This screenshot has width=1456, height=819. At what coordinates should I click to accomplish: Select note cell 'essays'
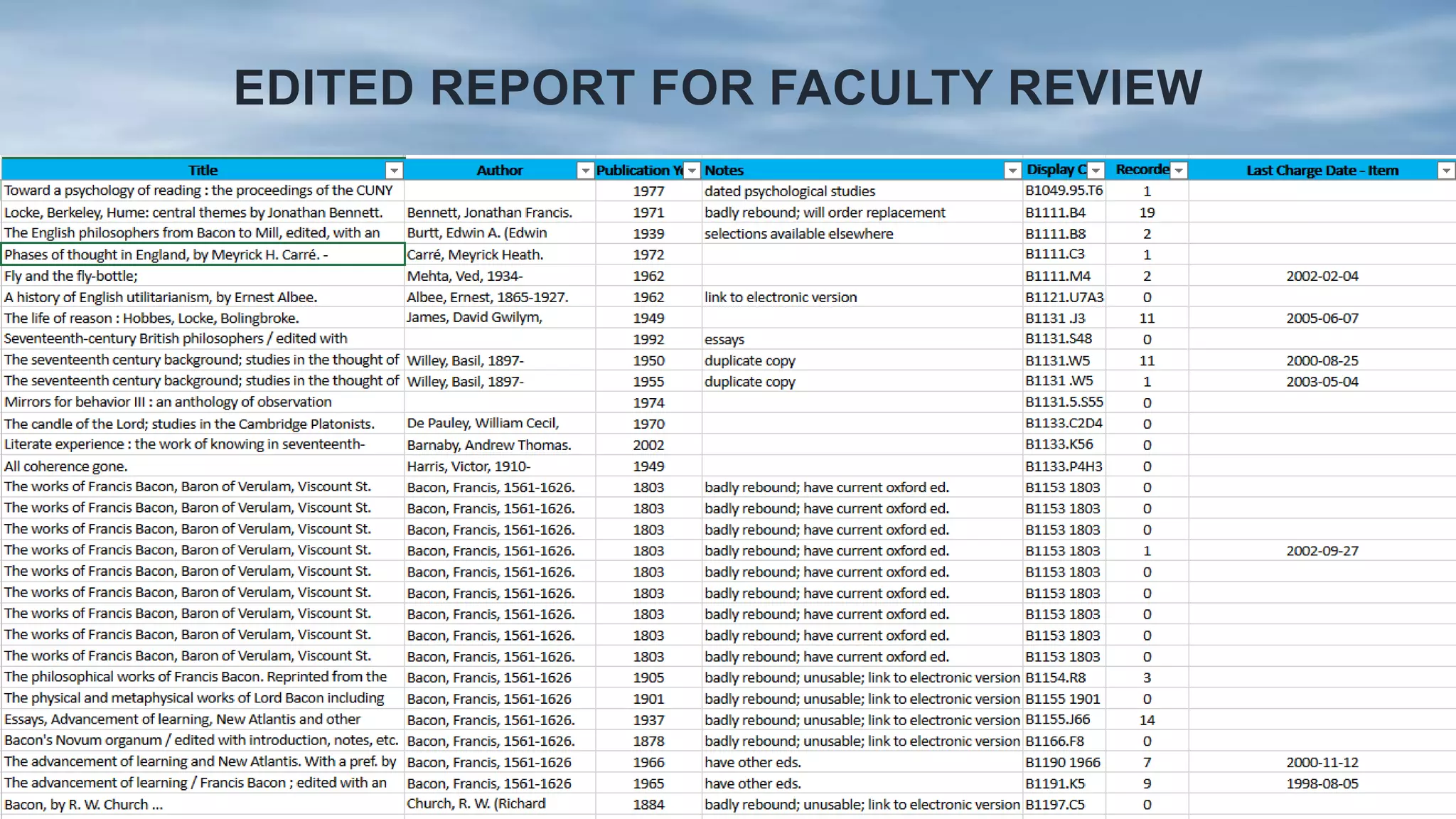[x=862, y=339]
